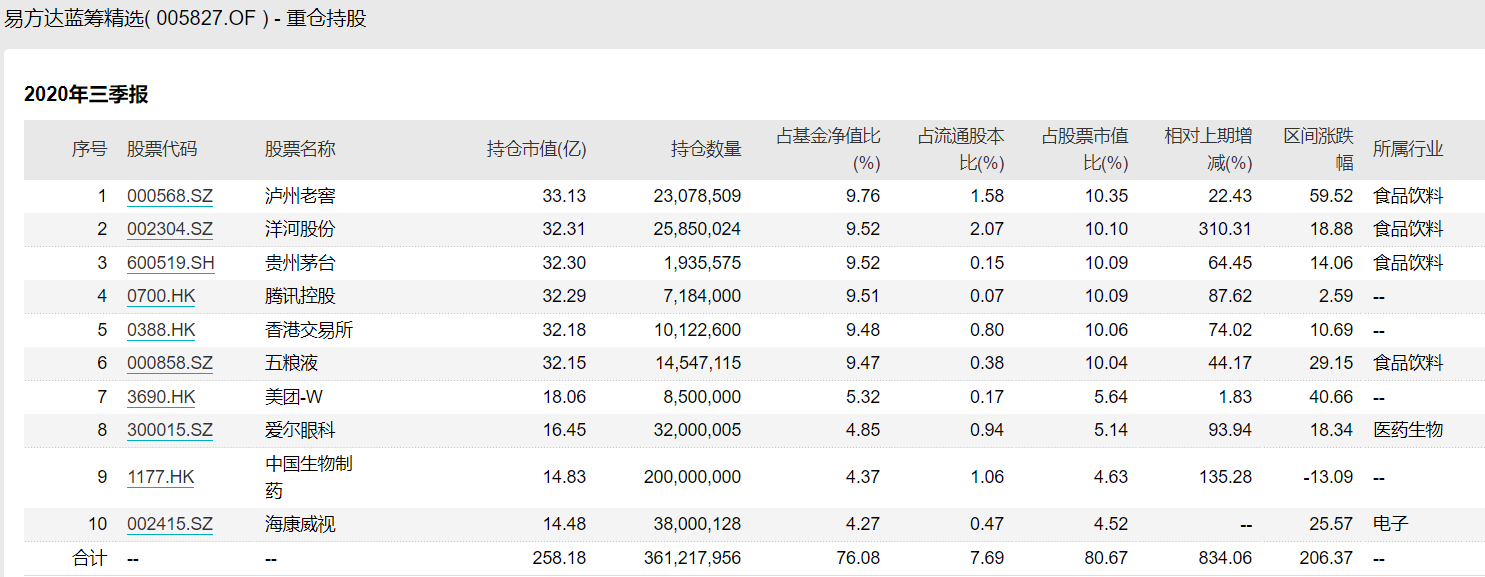Click the 合计 total row label
The image size is (1485, 577).
click(x=89, y=558)
